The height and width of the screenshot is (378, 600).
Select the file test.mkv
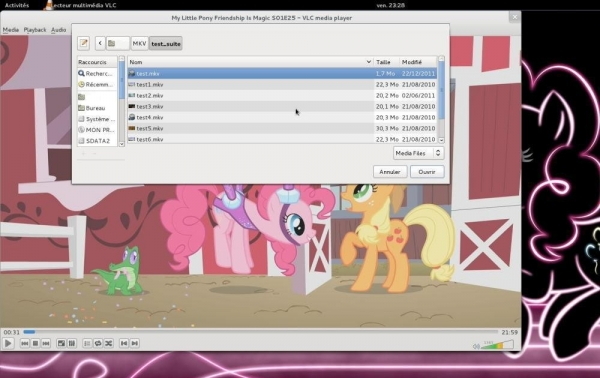(282, 73)
